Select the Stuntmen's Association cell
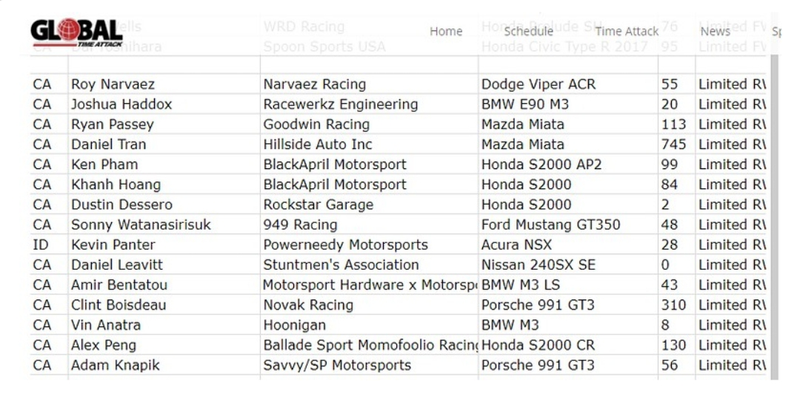The image size is (800, 393). (369, 265)
